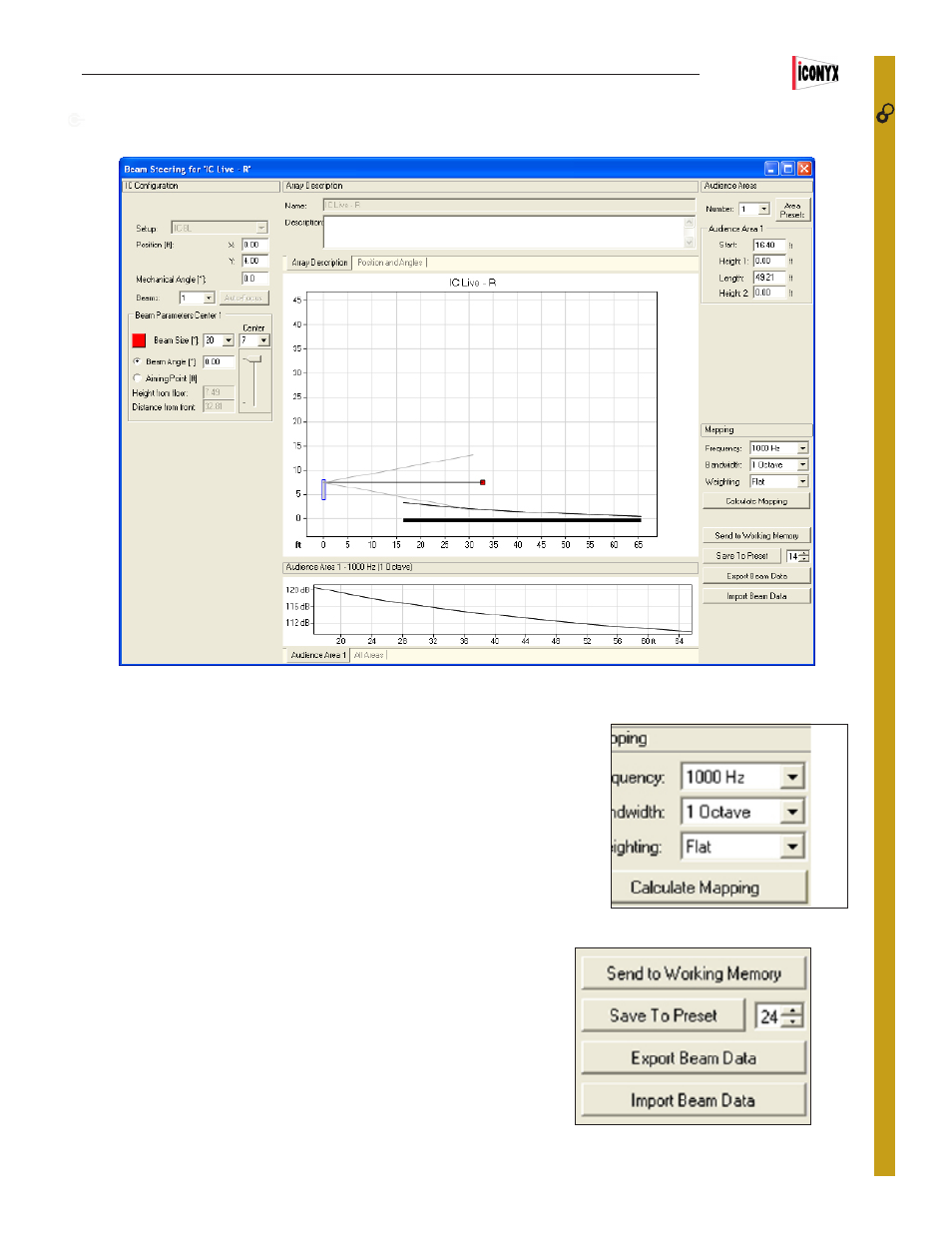Image resolution: width=952 pixels, height=1233 pixels.
Task: Select the Aiming Point radio button
Action: click(137, 378)
